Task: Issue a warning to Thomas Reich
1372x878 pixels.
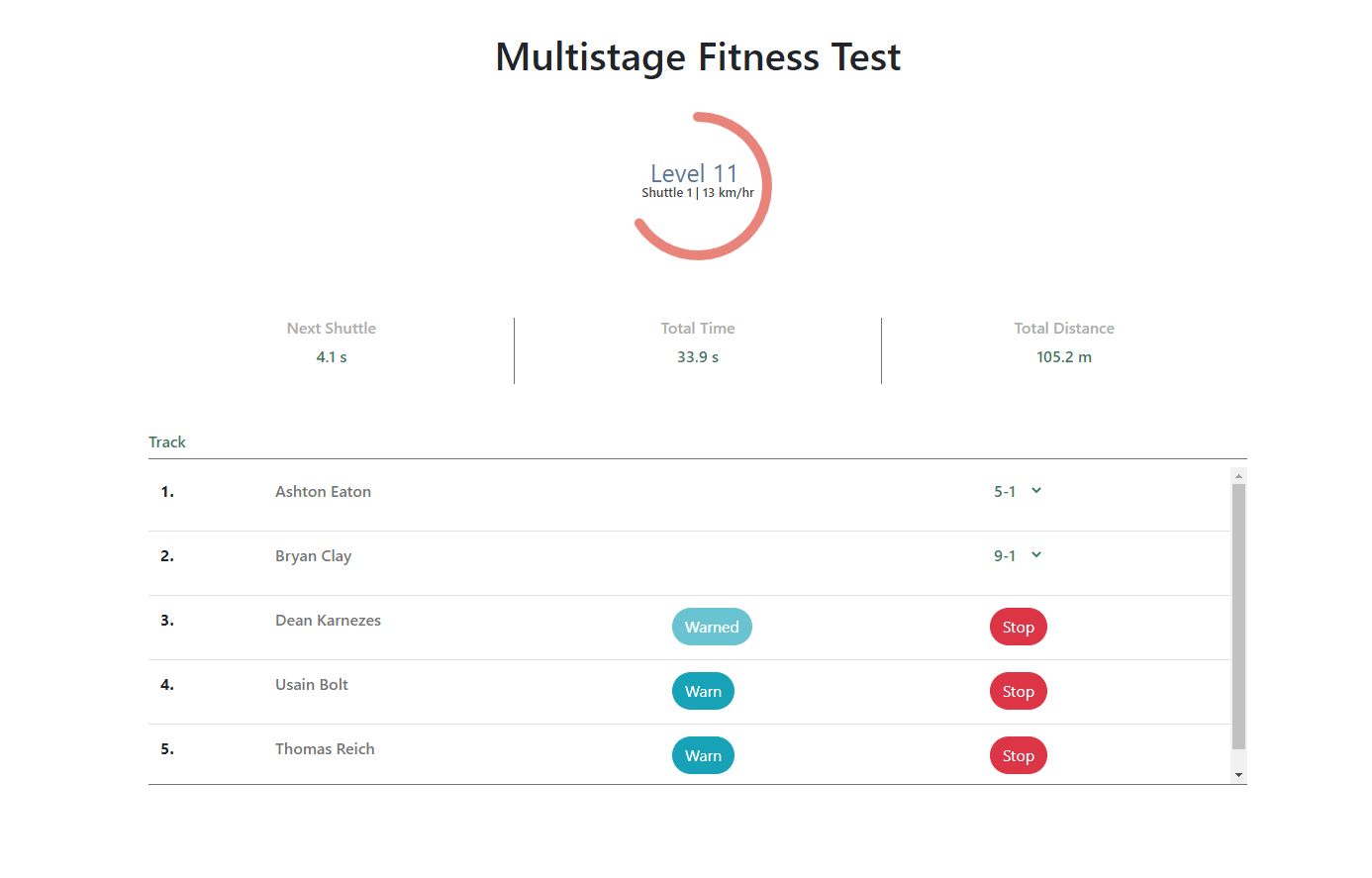Action: tap(703, 754)
